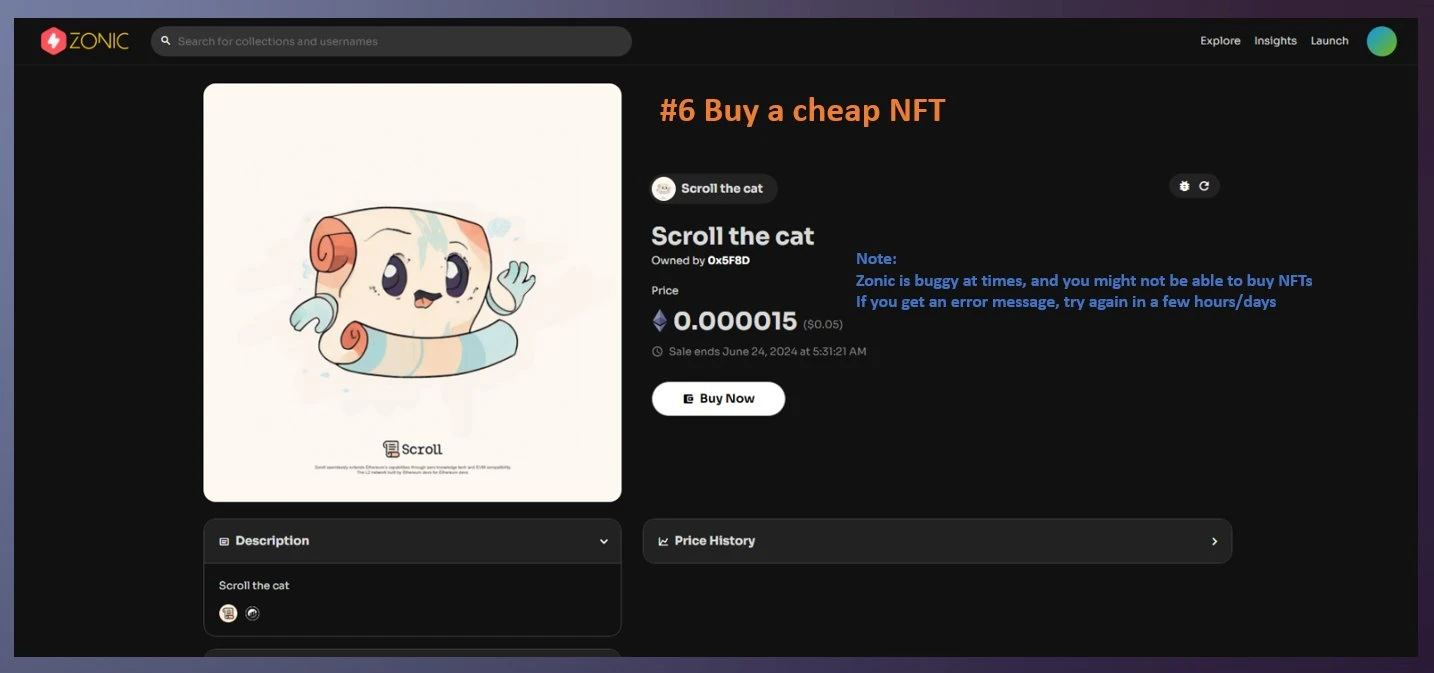Click the bug report icon
1434x673 pixels.
click(1184, 186)
